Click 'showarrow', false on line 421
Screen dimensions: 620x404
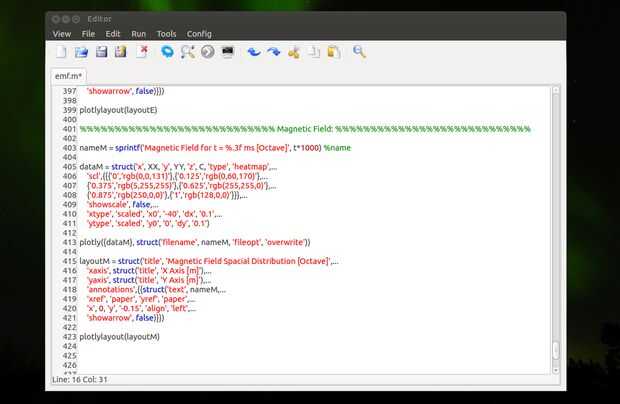pyautogui.click(x=125, y=318)
